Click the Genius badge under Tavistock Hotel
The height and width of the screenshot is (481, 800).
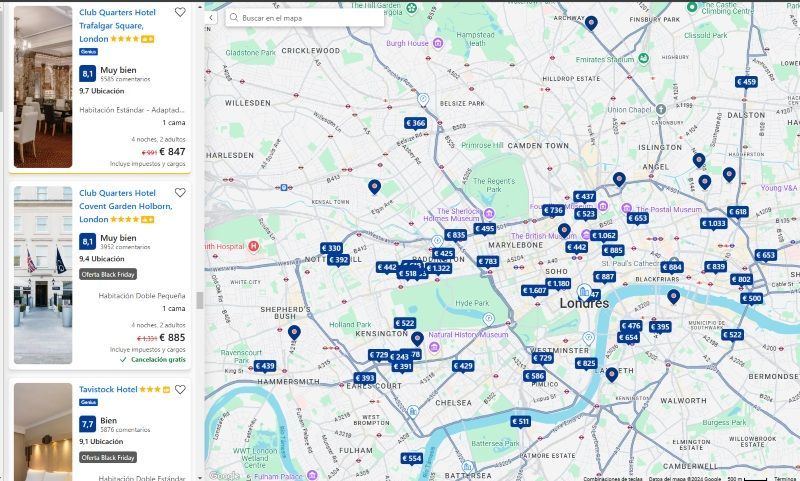(x=88, y=402)
